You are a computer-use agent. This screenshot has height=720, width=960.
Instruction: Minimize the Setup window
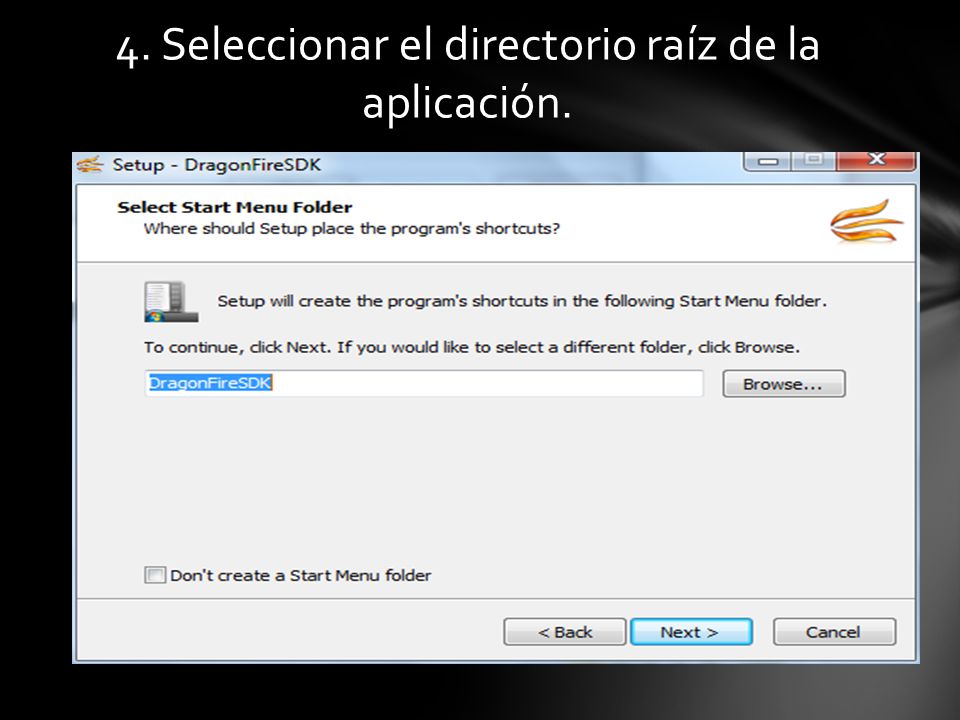coord(767,161)
